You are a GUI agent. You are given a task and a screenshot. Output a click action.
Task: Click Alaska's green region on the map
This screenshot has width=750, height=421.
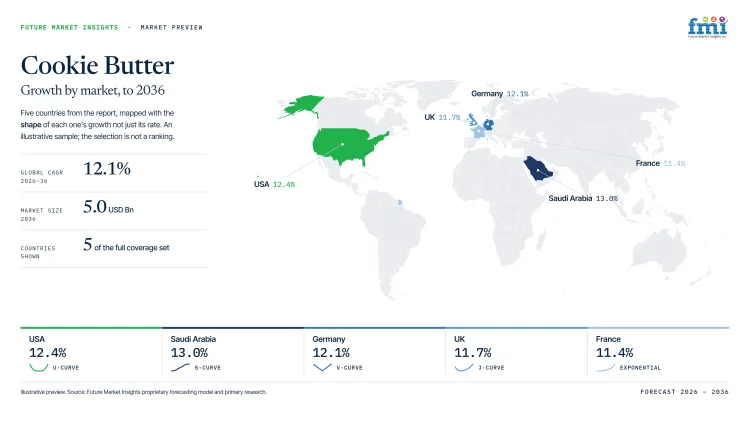[300, 106]
